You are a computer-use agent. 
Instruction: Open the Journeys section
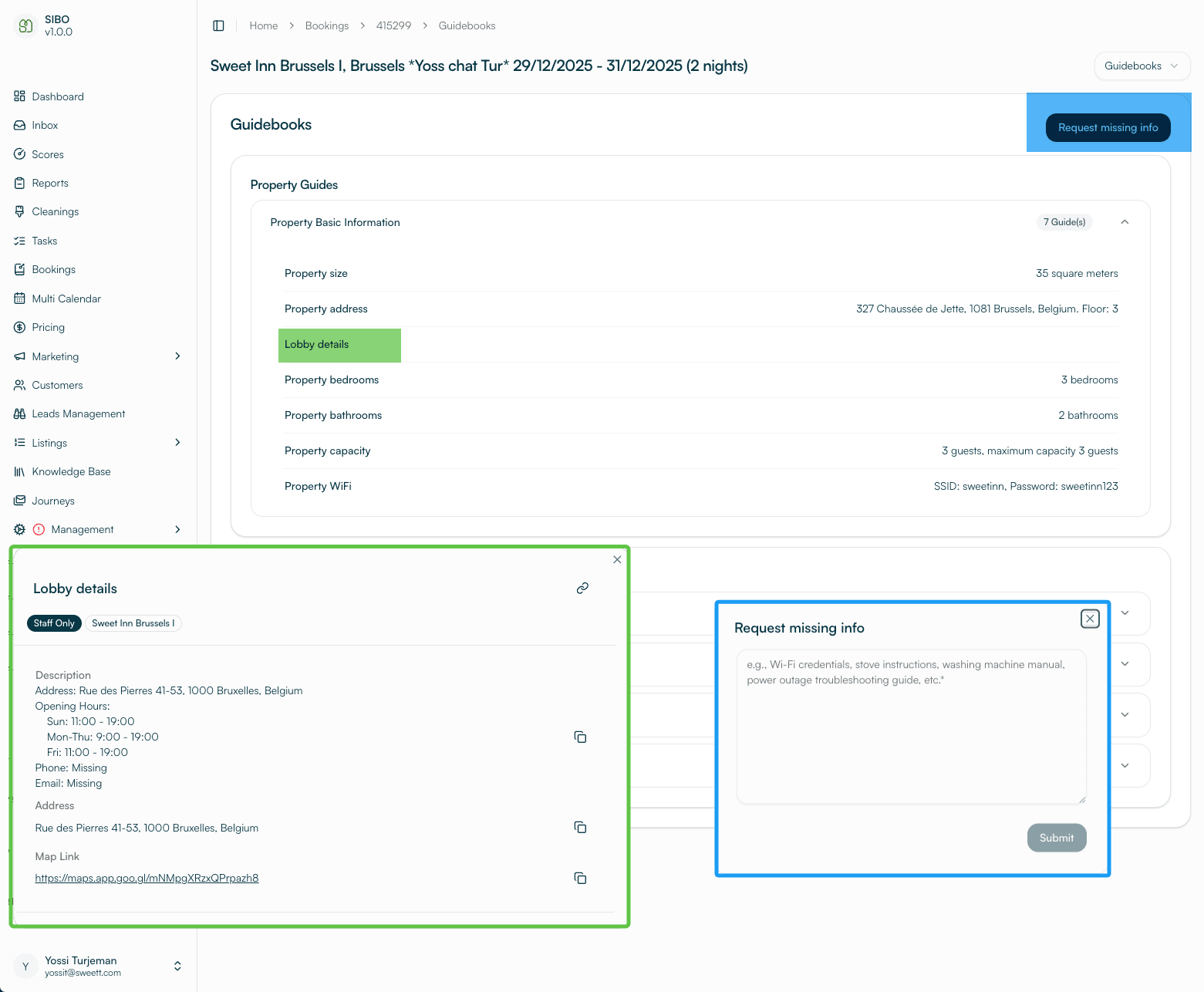click(52, 501)
